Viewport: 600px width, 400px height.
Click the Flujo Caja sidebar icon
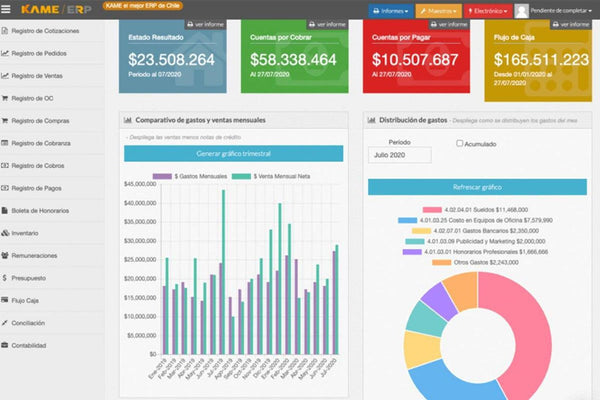coord(6,300)
